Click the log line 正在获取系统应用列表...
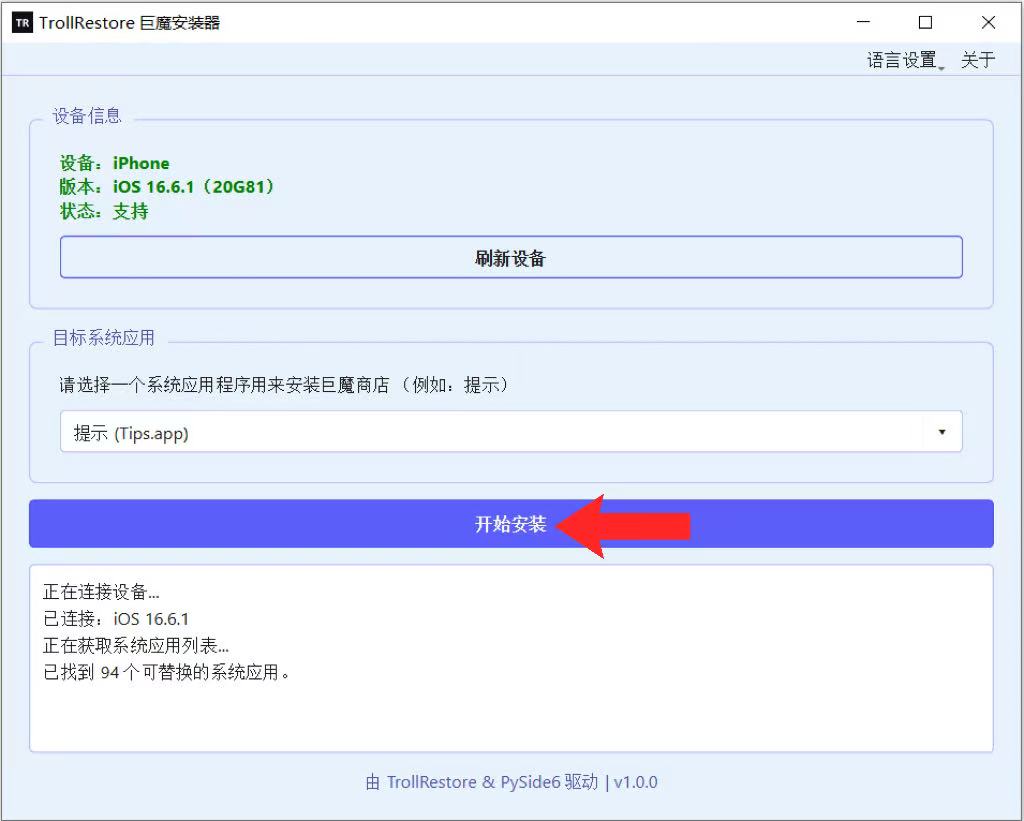This screenshot has width=1024, height=821. point(136,645)
